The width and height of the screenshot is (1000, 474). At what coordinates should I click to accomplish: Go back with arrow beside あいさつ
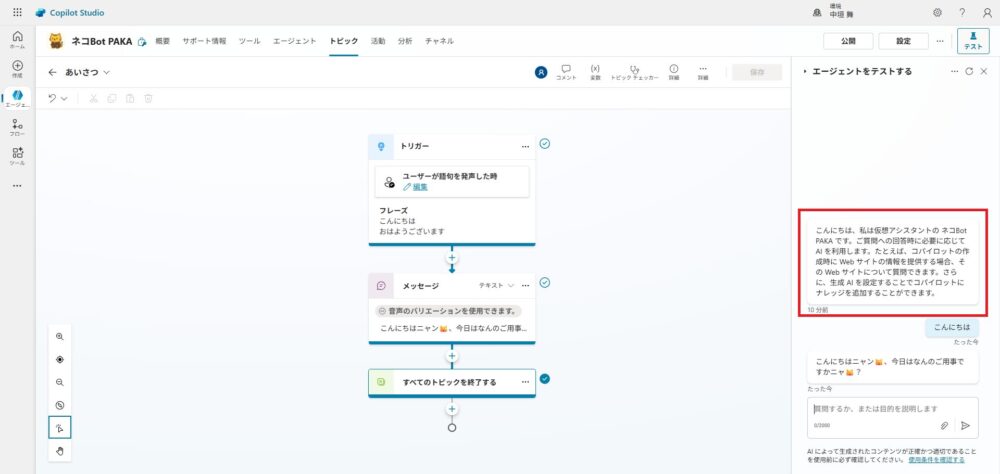click(52, 72)
